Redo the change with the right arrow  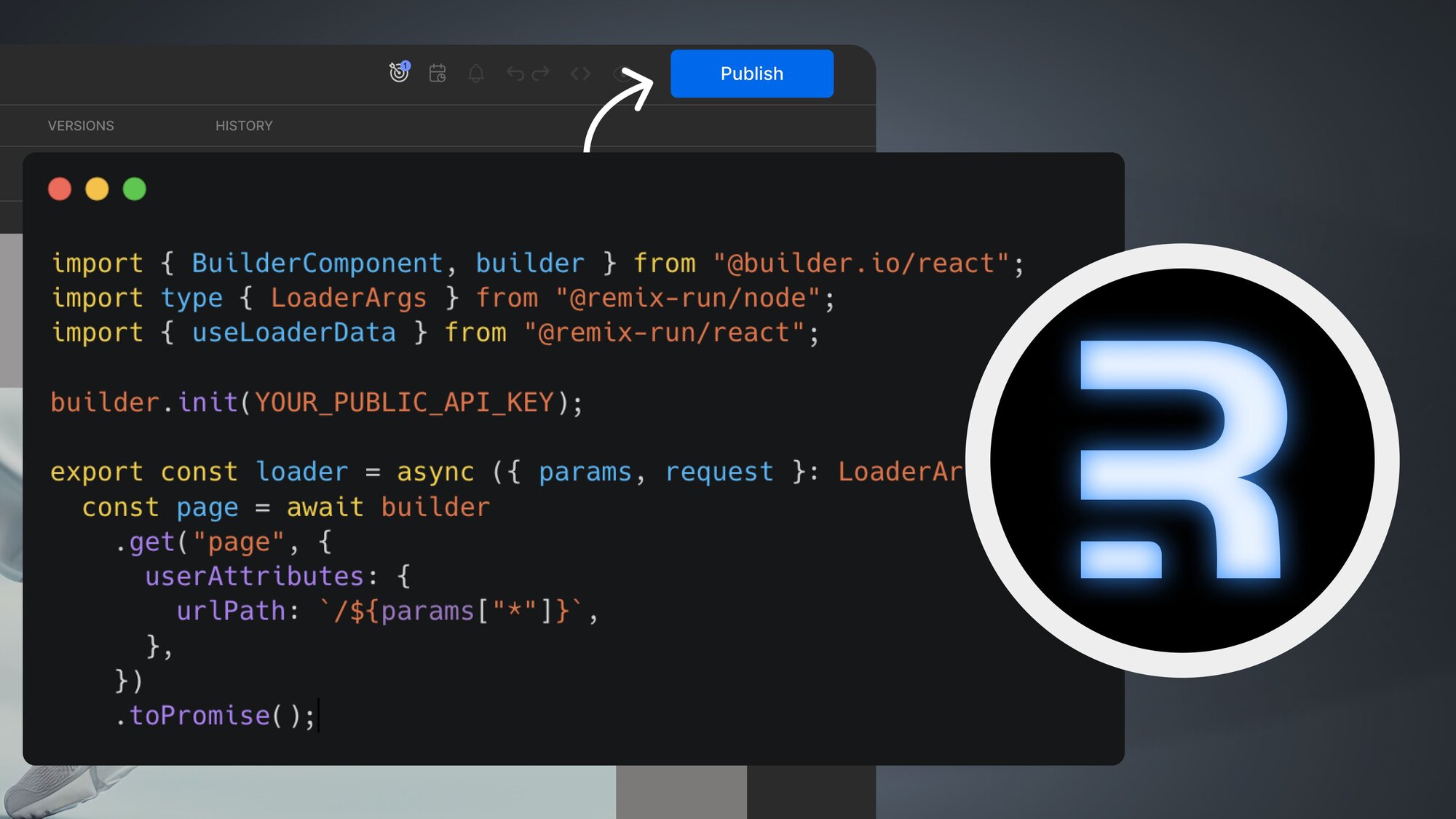540,74
